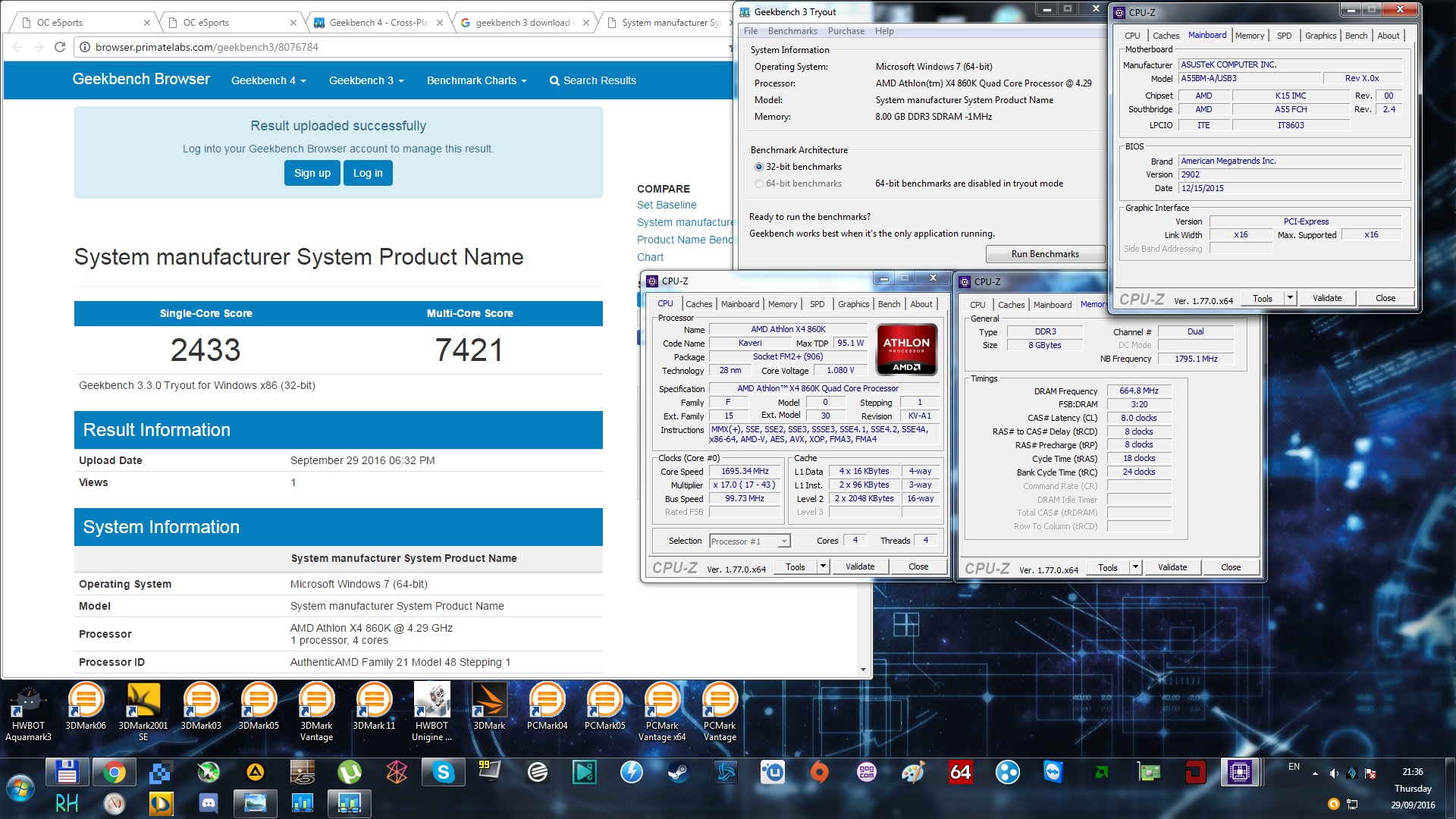Open Benchmarks menu in Geekbench 3 Tryout
This screenshot has width=1456, height=819.
(792, 31)
